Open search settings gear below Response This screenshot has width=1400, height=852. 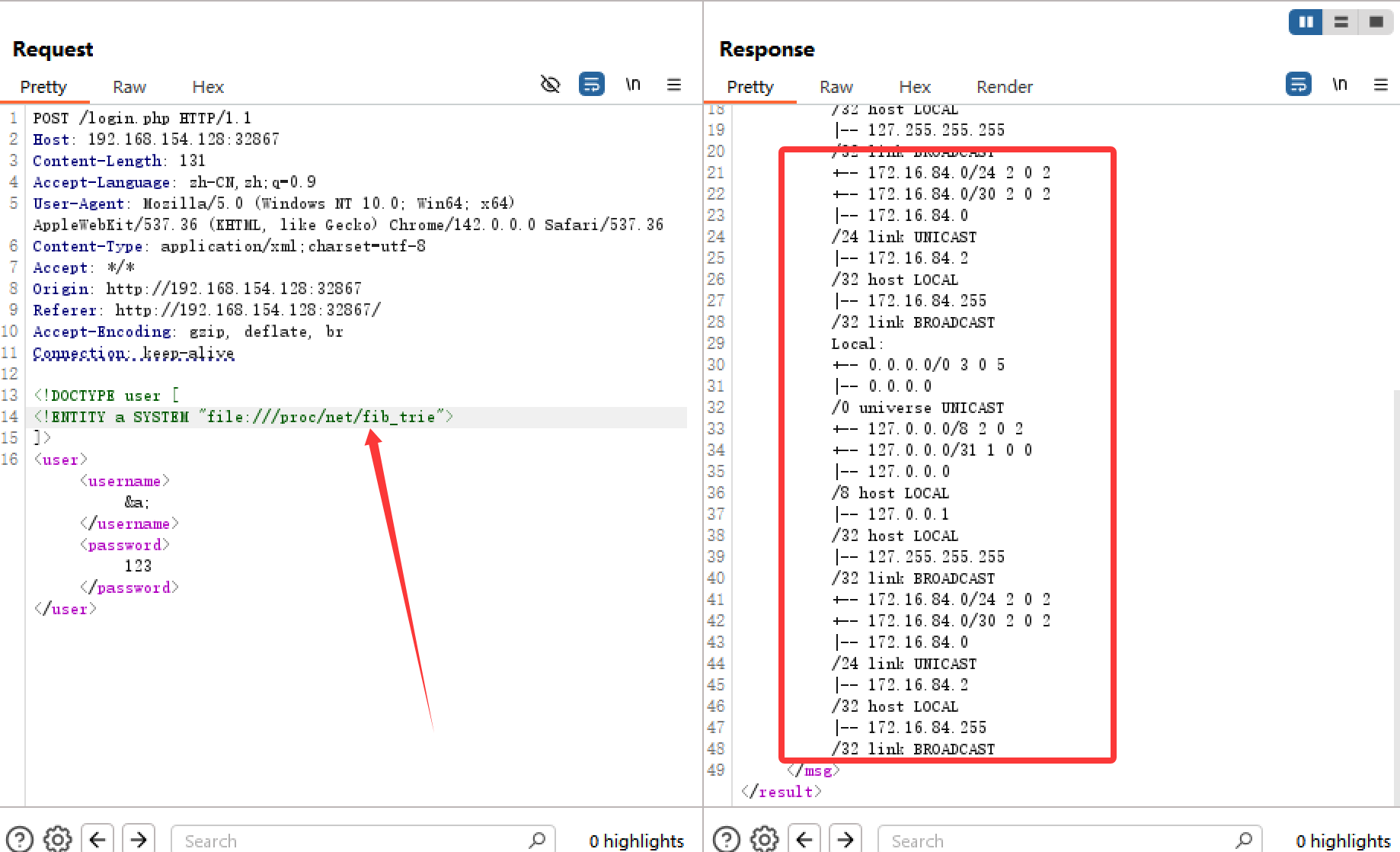(x=765, y=839)
